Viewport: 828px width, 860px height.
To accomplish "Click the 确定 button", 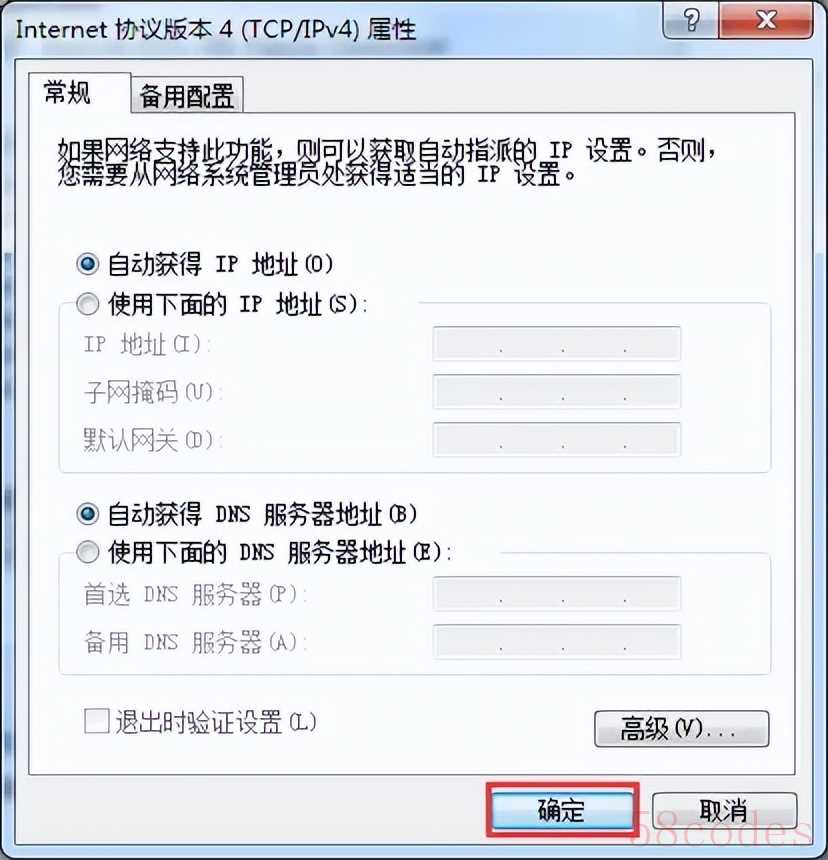I will (562, 810).
